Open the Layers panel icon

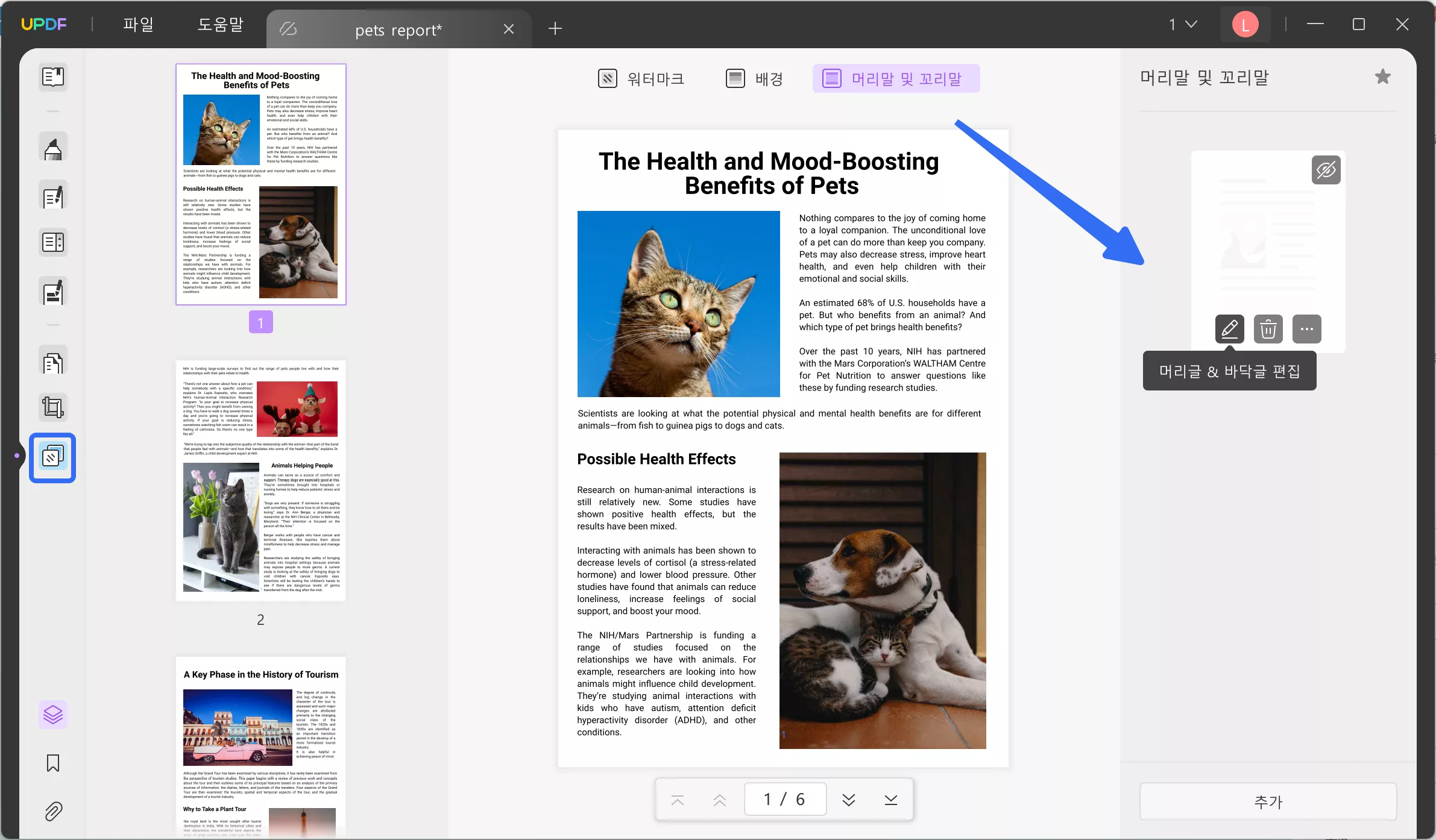[53, 715]
